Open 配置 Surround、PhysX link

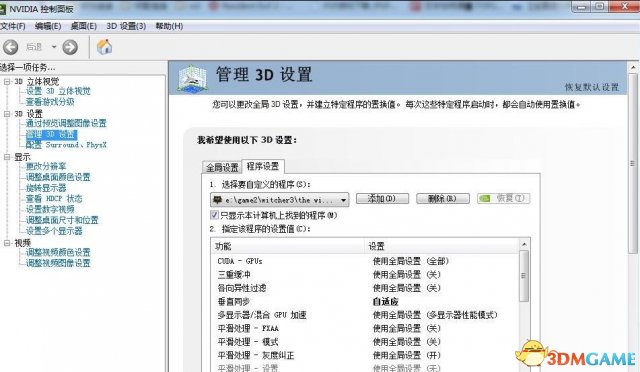[x=66, y=145]
